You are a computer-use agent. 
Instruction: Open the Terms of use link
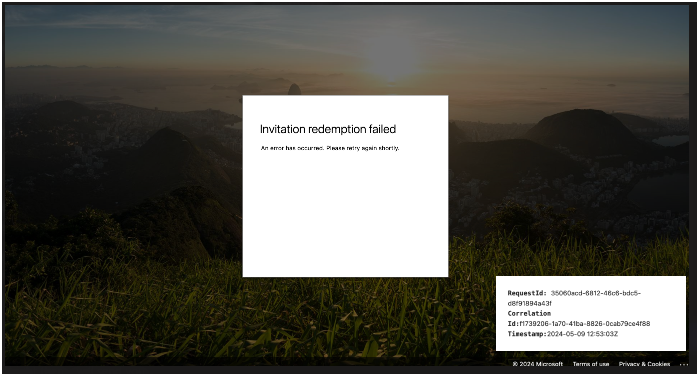[x=591, y=364]
